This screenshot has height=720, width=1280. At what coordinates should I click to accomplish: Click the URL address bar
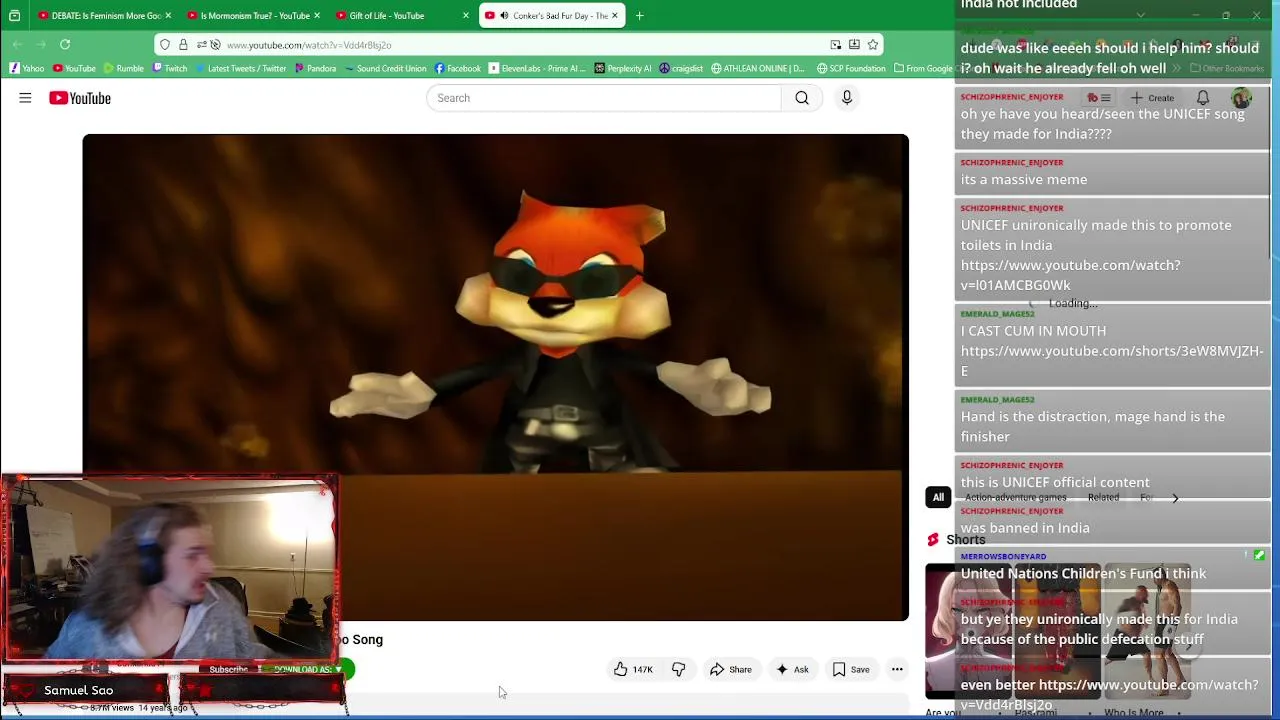point(520,44)
